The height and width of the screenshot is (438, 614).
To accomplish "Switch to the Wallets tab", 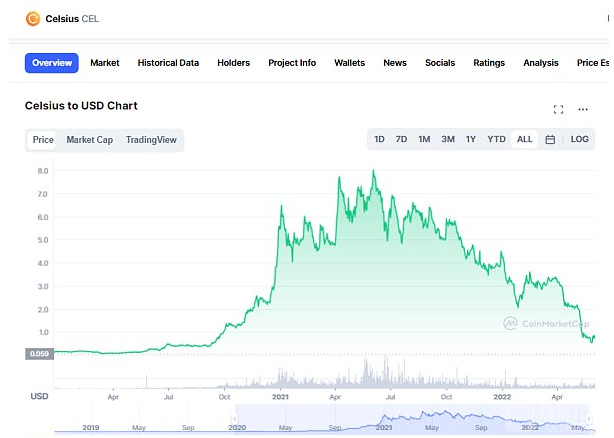I will coord(349,63).
